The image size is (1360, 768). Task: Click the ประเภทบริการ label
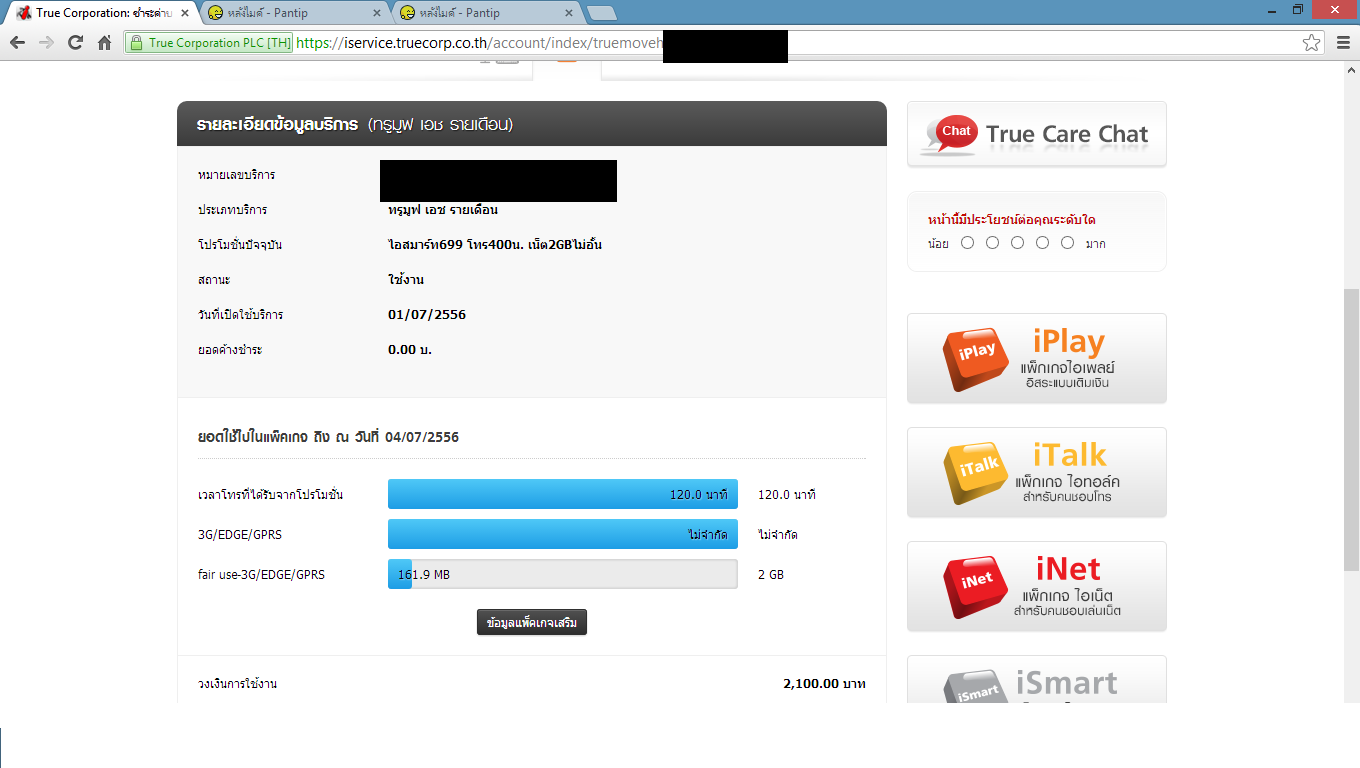[232, 210]
